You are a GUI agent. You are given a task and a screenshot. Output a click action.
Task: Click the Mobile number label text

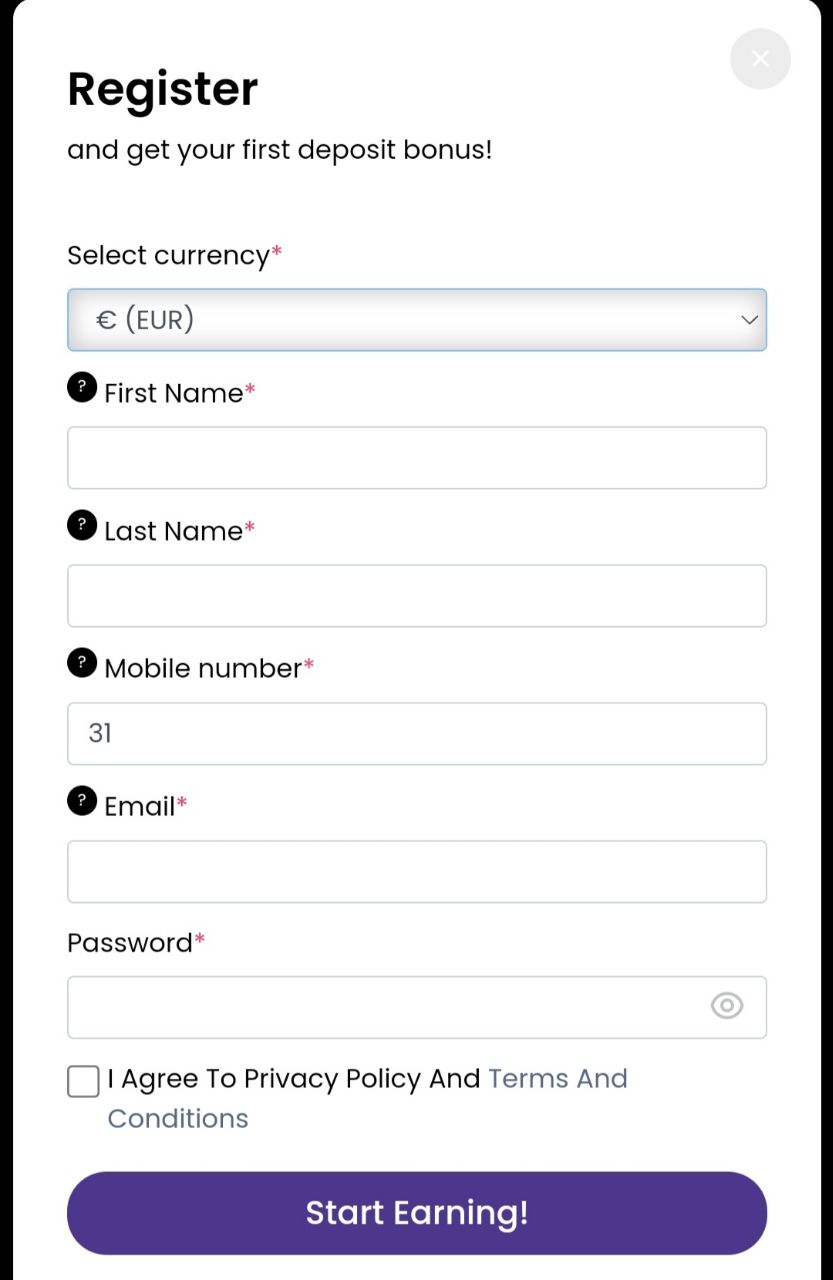(x=203, y=668)
